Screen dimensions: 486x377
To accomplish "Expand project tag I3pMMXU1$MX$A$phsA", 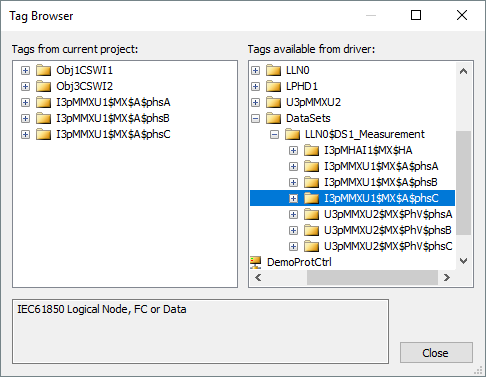I will [25, 103].
